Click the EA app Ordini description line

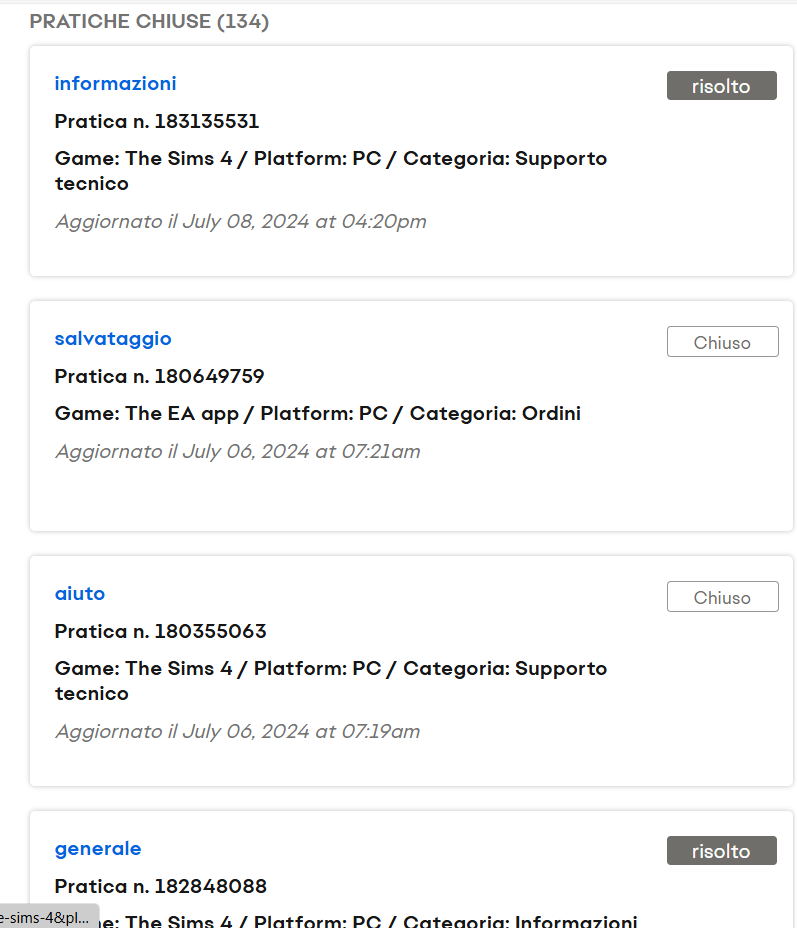click(x=317, y=414)
